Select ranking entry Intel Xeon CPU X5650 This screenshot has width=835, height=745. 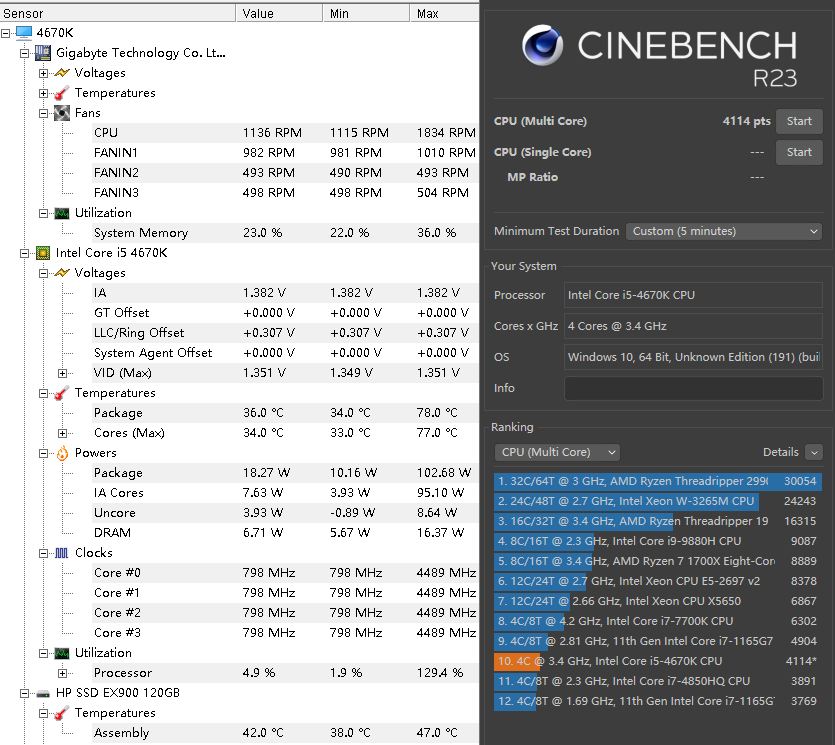pyautogui.click(x=658, y=601)
